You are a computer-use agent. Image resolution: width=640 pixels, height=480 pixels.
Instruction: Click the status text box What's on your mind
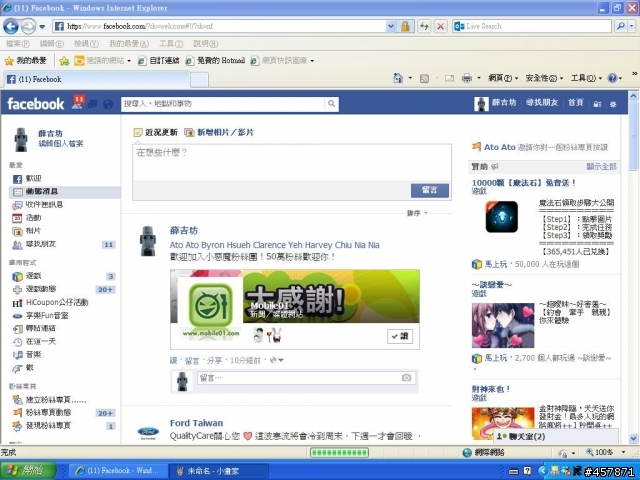coord(292,162)
